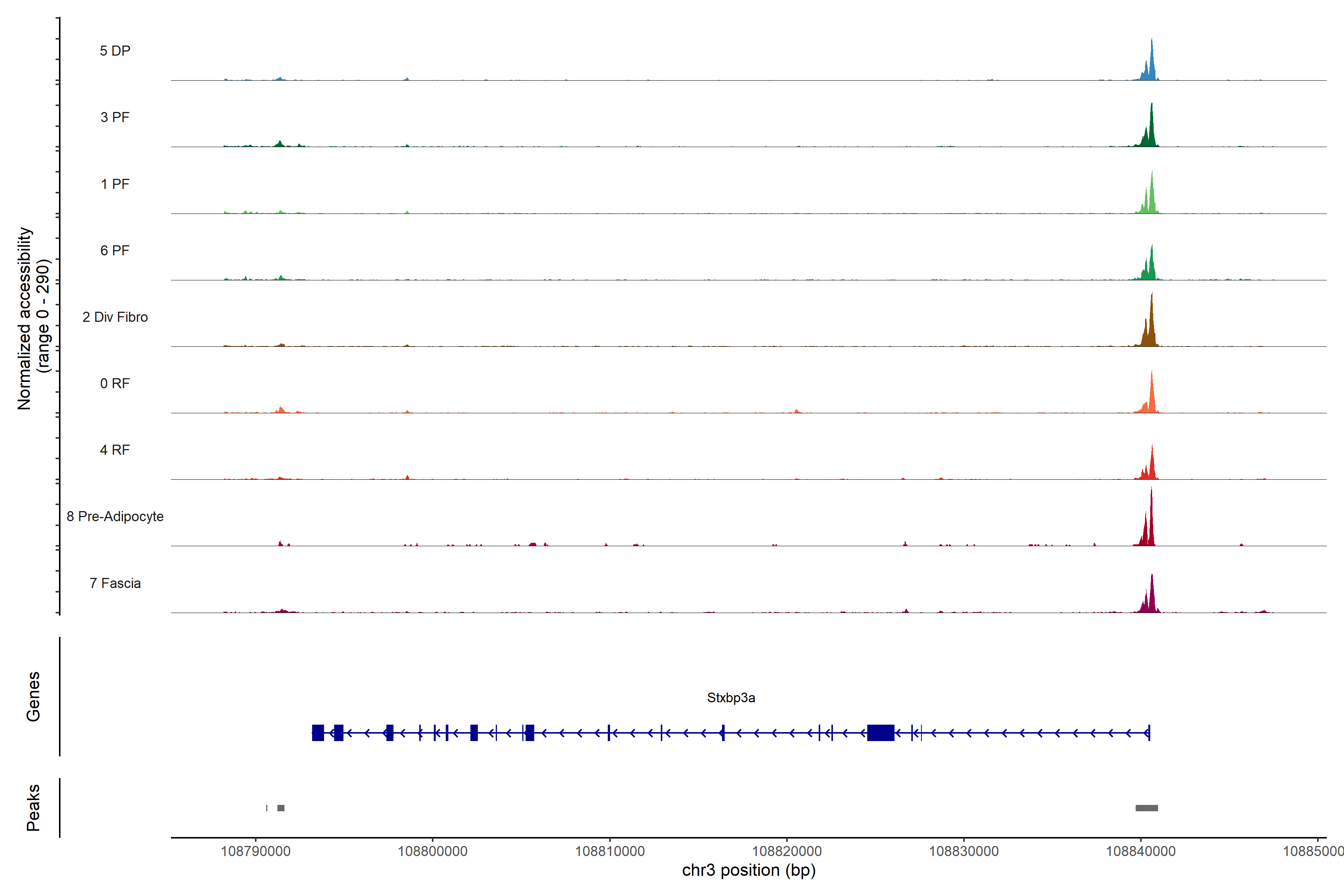Viewport: 1344px width, 896px height.
Task: Click the 5 DP track label
Action: click(115, 51)
